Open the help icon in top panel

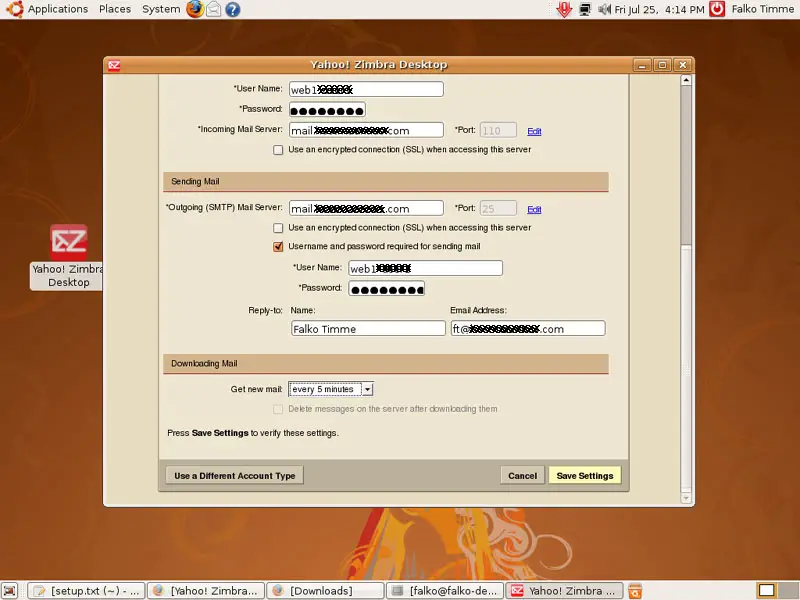pos(233,9)
